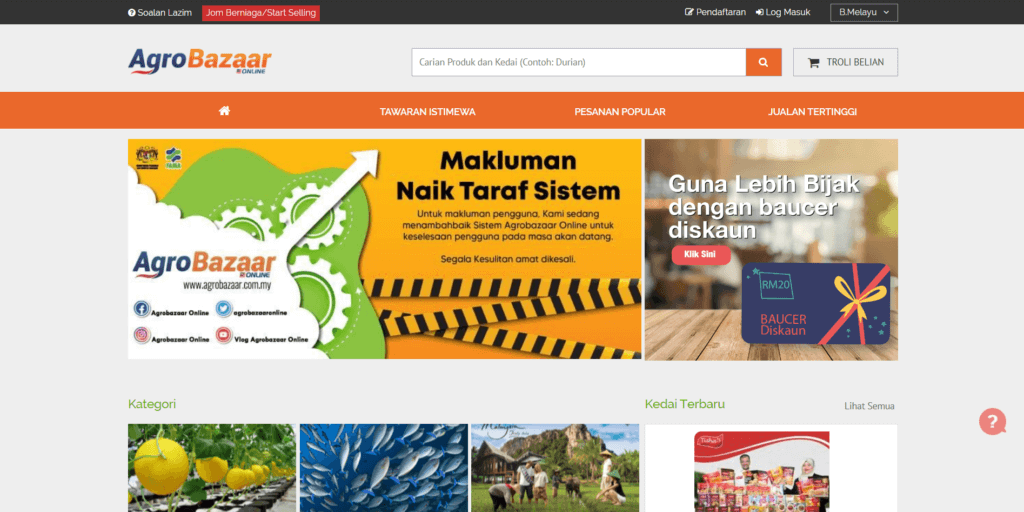1024x512 pixels.
Task: Open the newest shop product image
Action: (761, 472)
